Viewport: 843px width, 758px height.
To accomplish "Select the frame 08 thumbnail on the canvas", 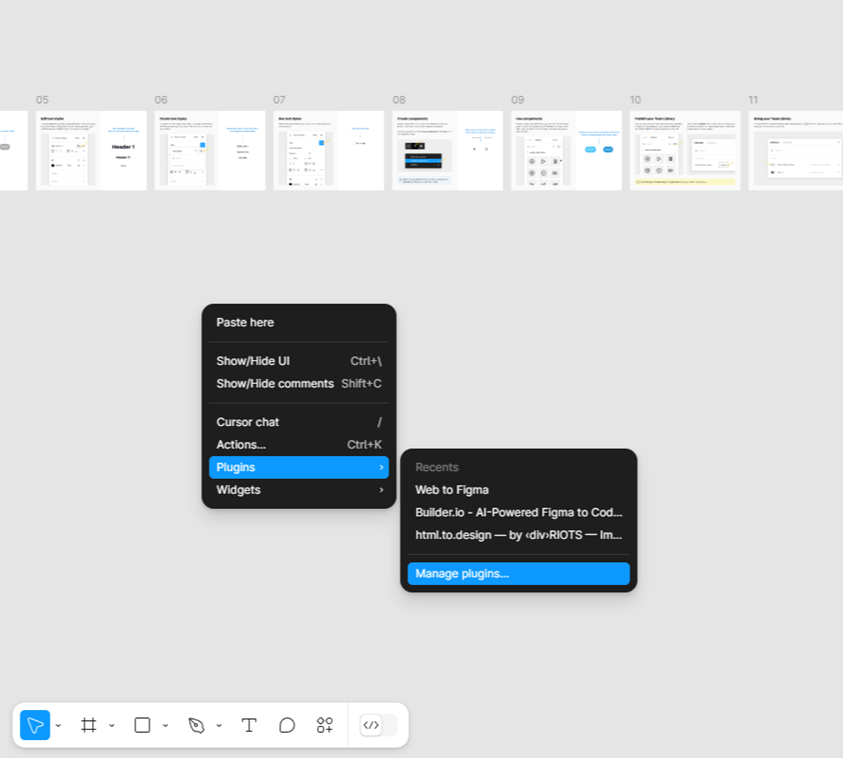I will coord(447,150).
